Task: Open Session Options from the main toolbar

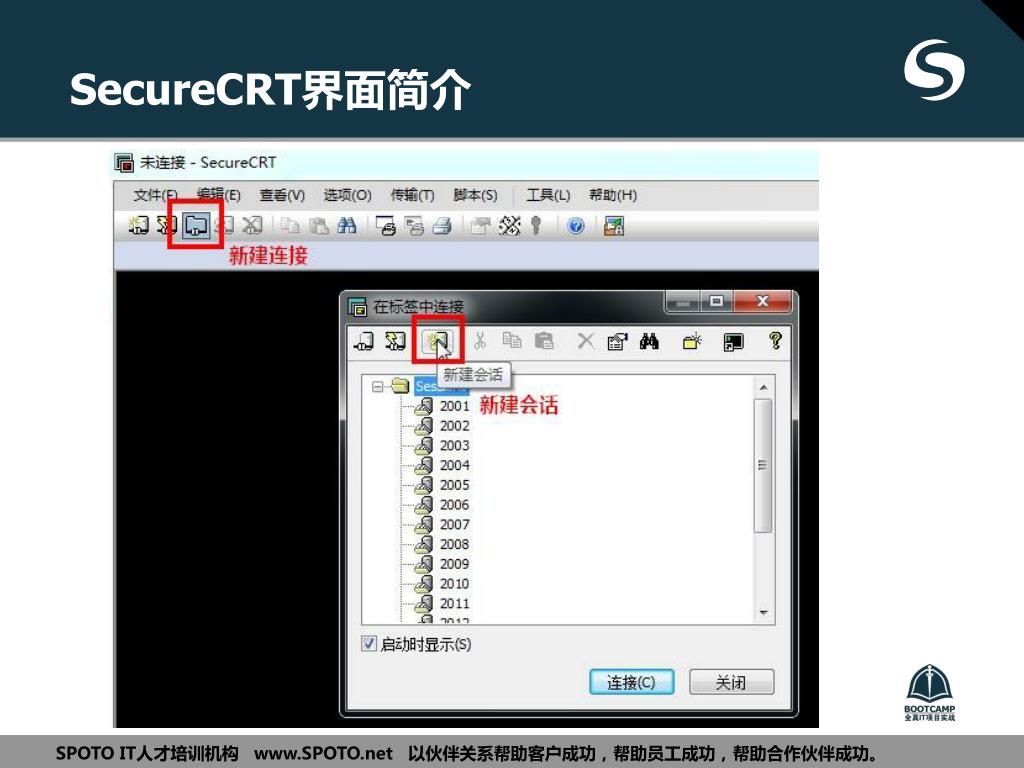Action: tap(480, 226)
